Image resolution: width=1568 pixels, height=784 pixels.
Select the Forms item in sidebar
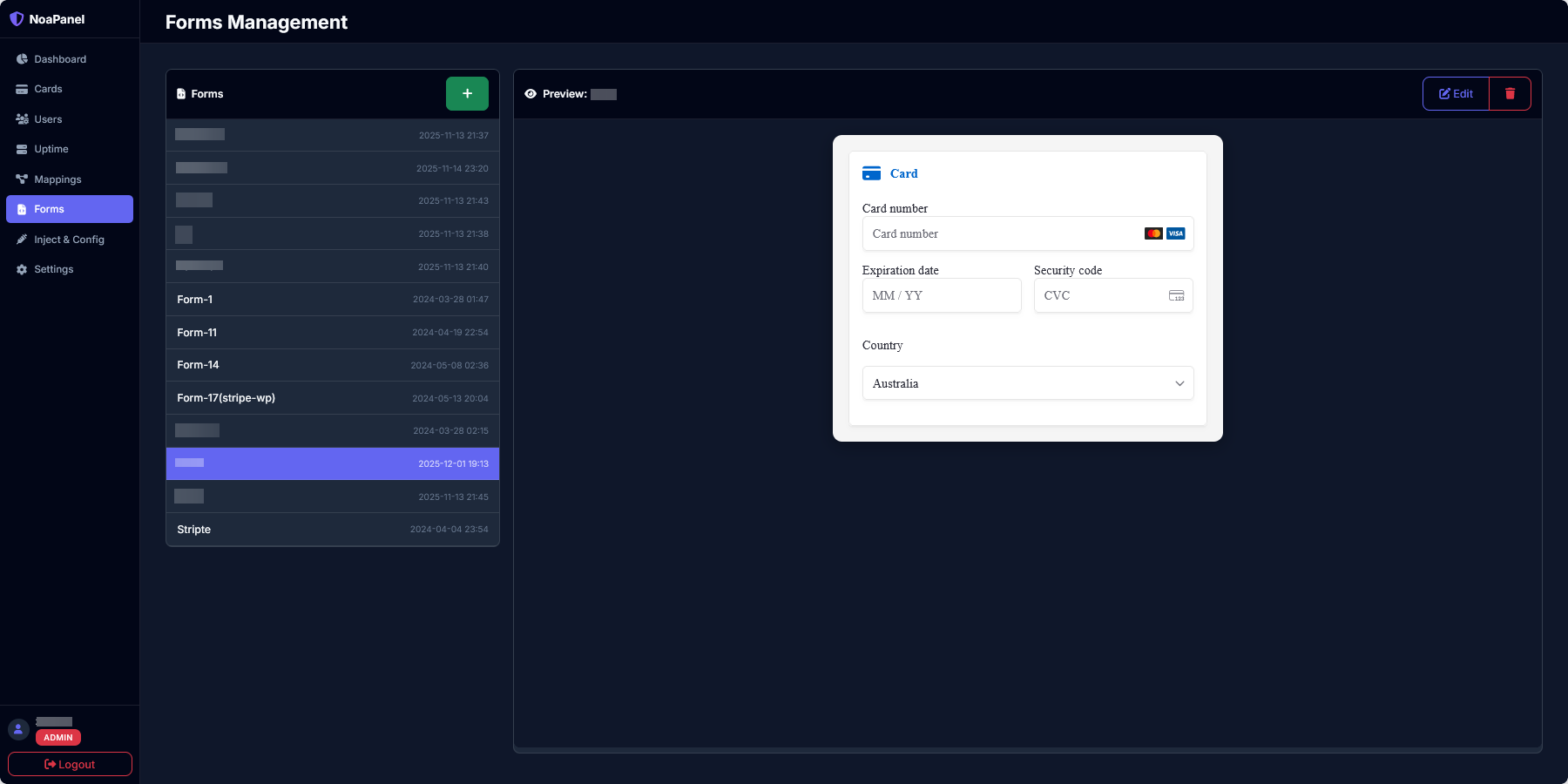[69, 209]
